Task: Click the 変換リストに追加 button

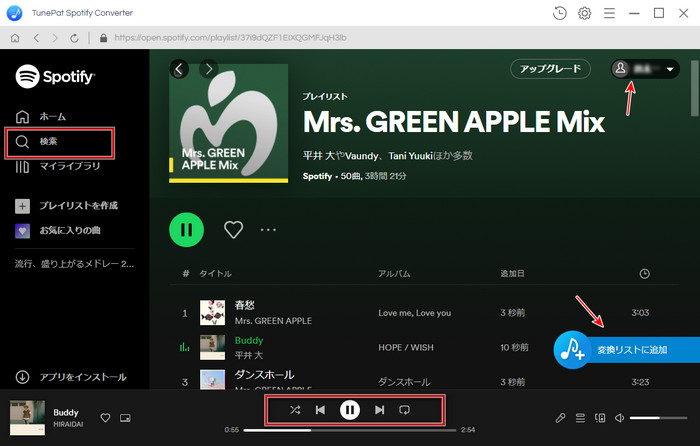Action: coord(627,350)
